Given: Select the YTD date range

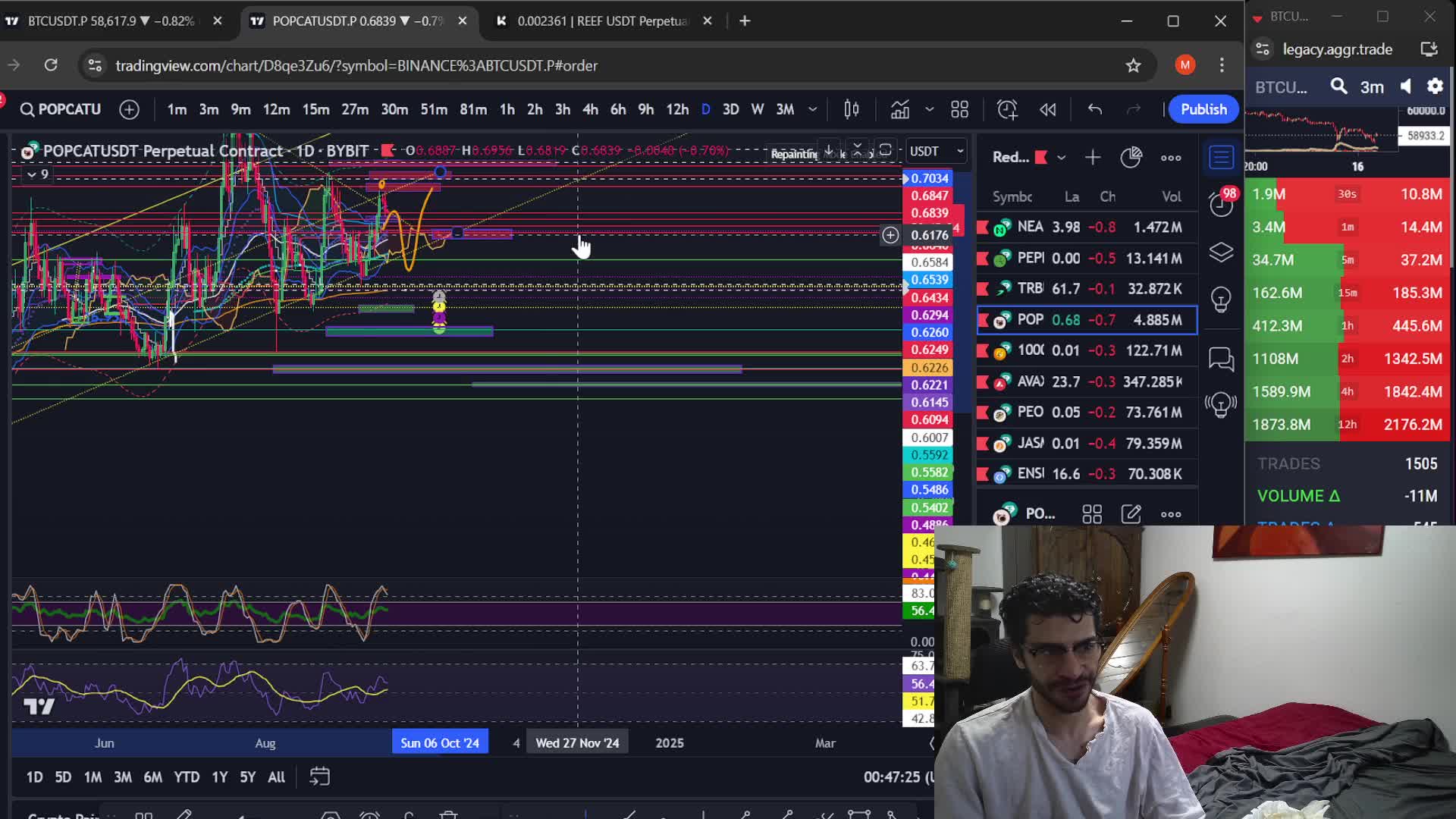Looking at the screenshot, I should (187, 777).
